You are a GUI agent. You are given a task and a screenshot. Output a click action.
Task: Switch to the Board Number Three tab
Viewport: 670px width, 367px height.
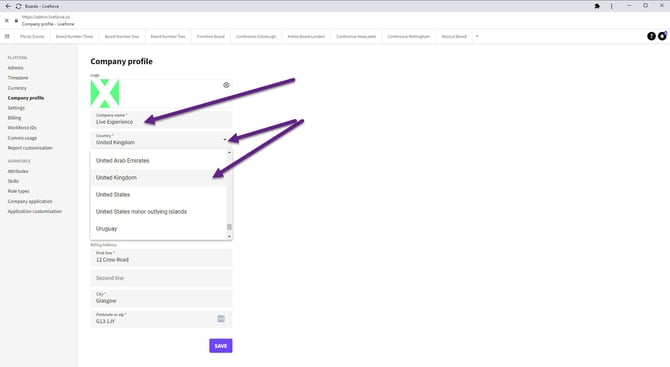click(x=74, y=36)
